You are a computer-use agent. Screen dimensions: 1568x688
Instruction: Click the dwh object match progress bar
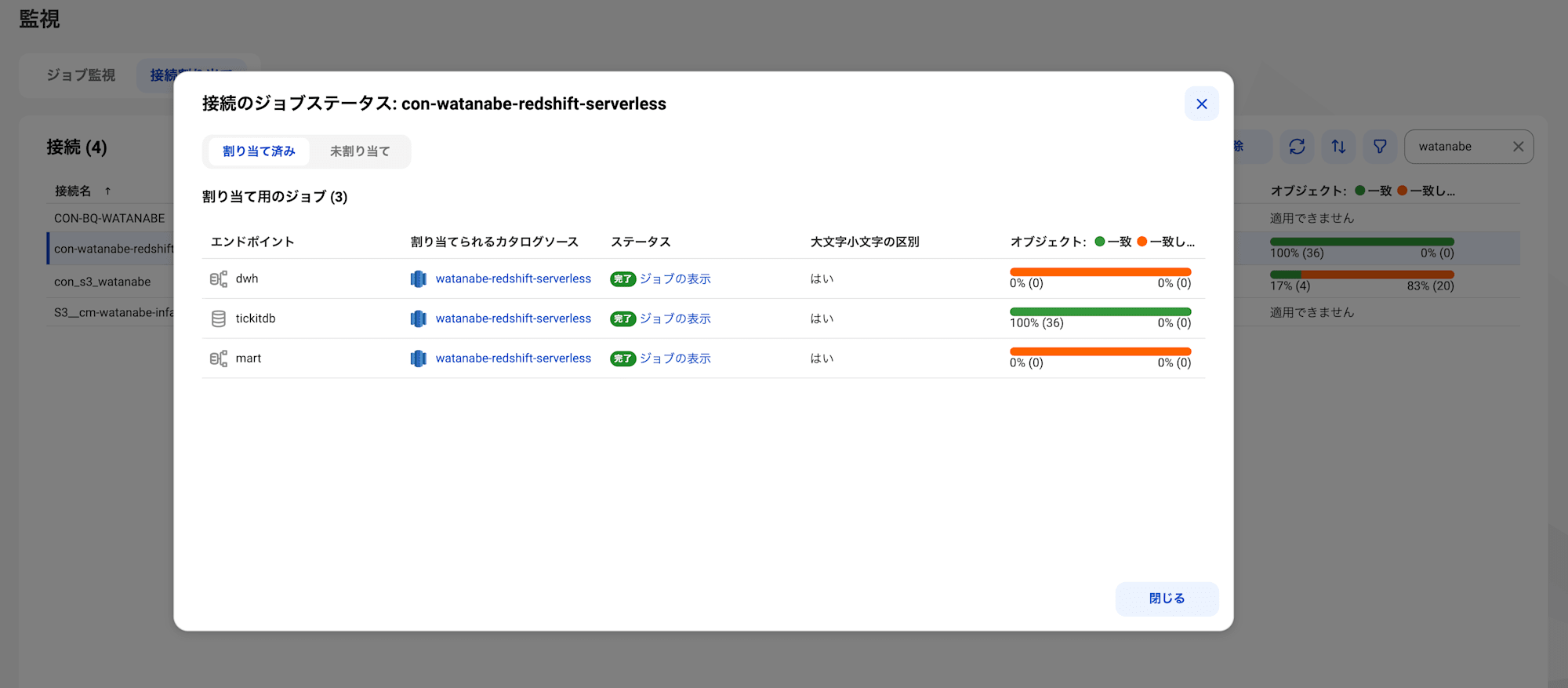coord(1101,272)
